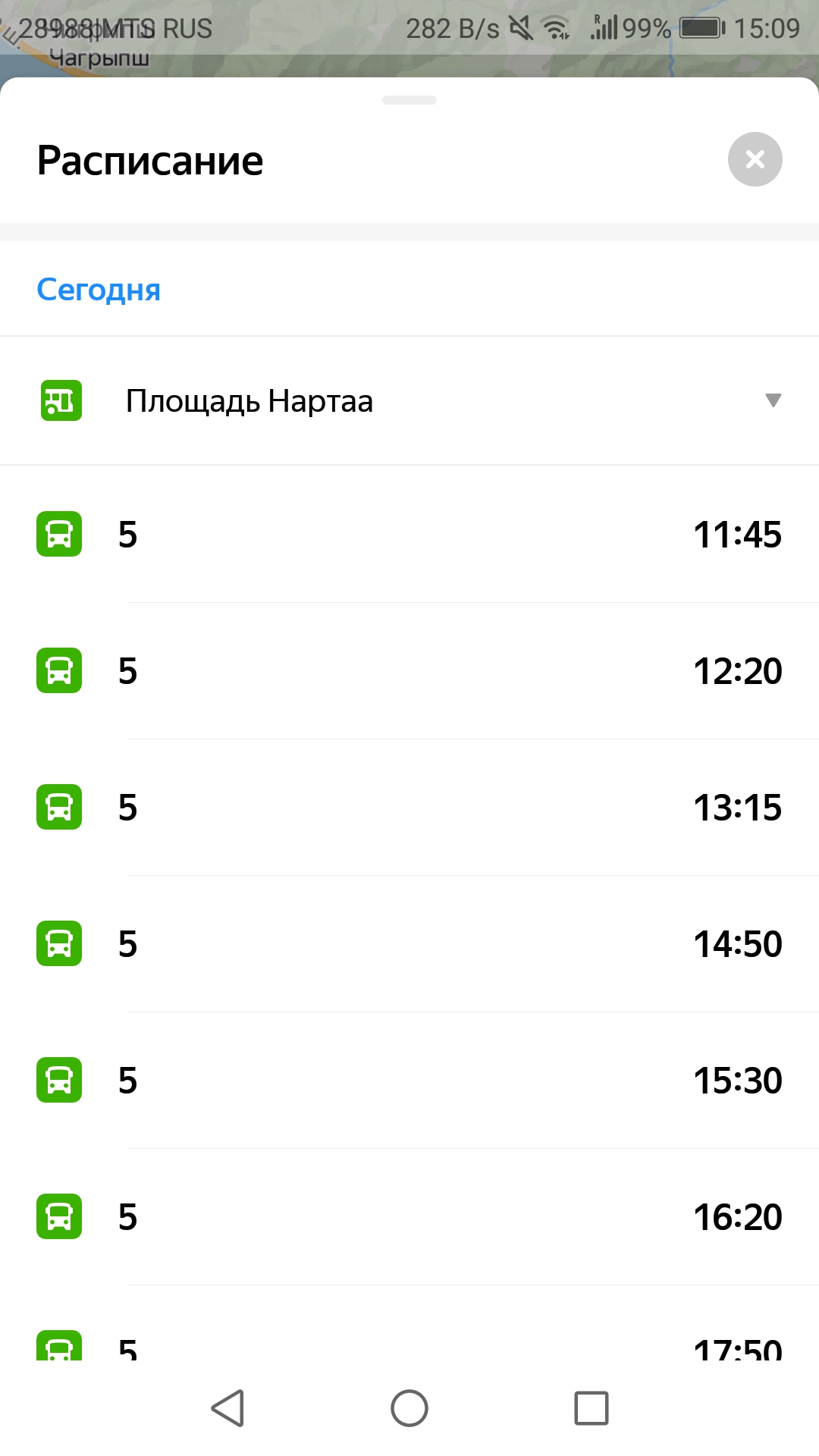Open the 11:45 departure time
The width and height of the screenshot is (819, 1456).
click(737, 535)
